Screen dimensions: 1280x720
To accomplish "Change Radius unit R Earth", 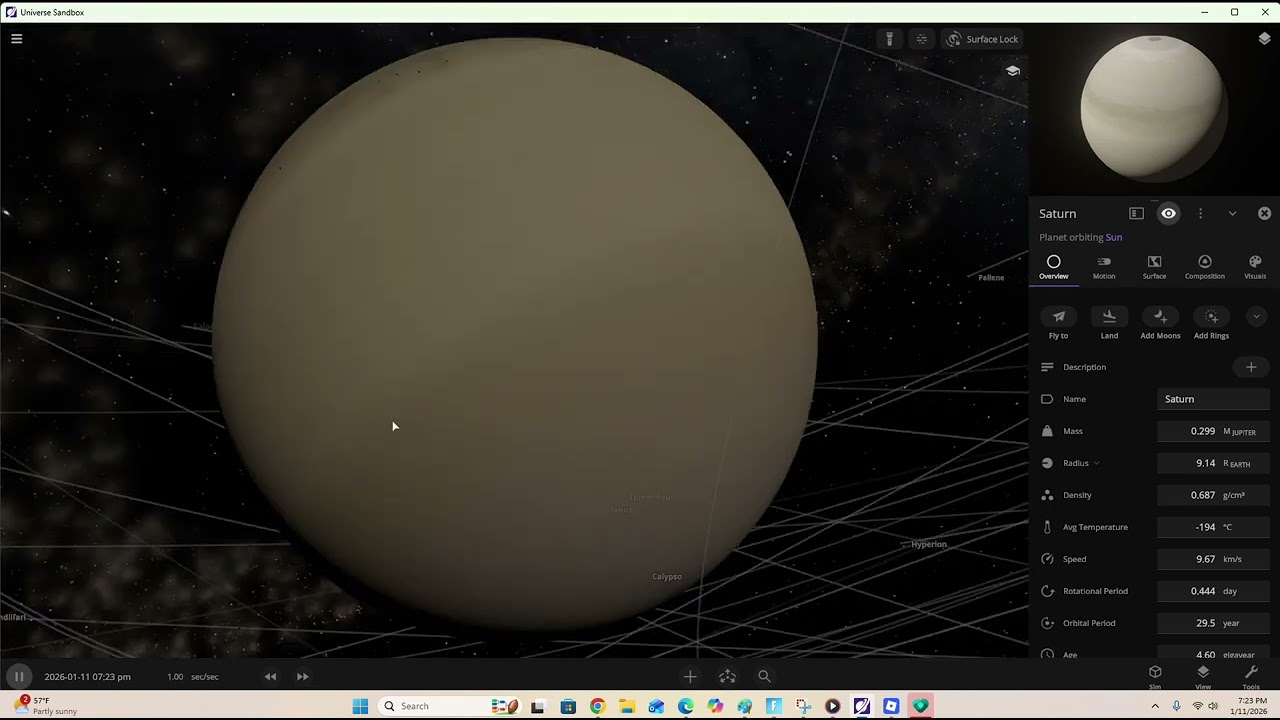I will click(1237, 463).
